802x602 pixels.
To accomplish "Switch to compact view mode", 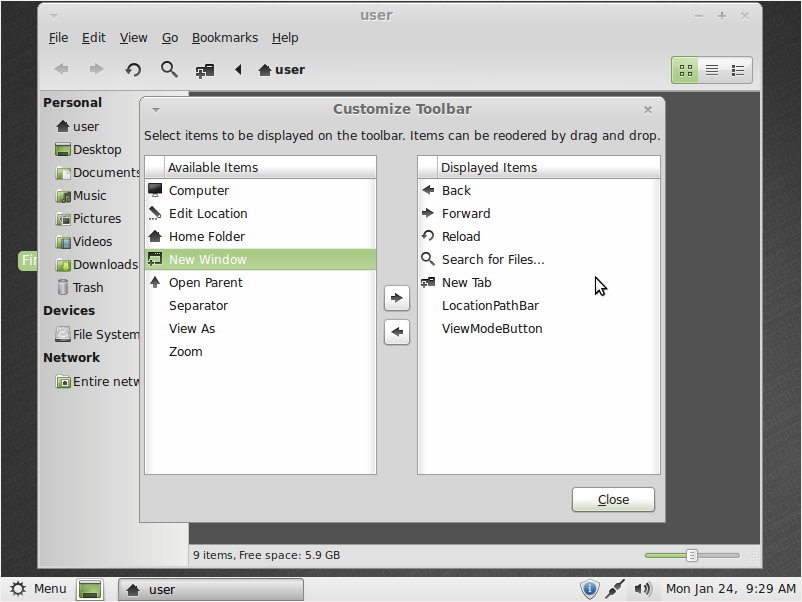I will [738, 70].
